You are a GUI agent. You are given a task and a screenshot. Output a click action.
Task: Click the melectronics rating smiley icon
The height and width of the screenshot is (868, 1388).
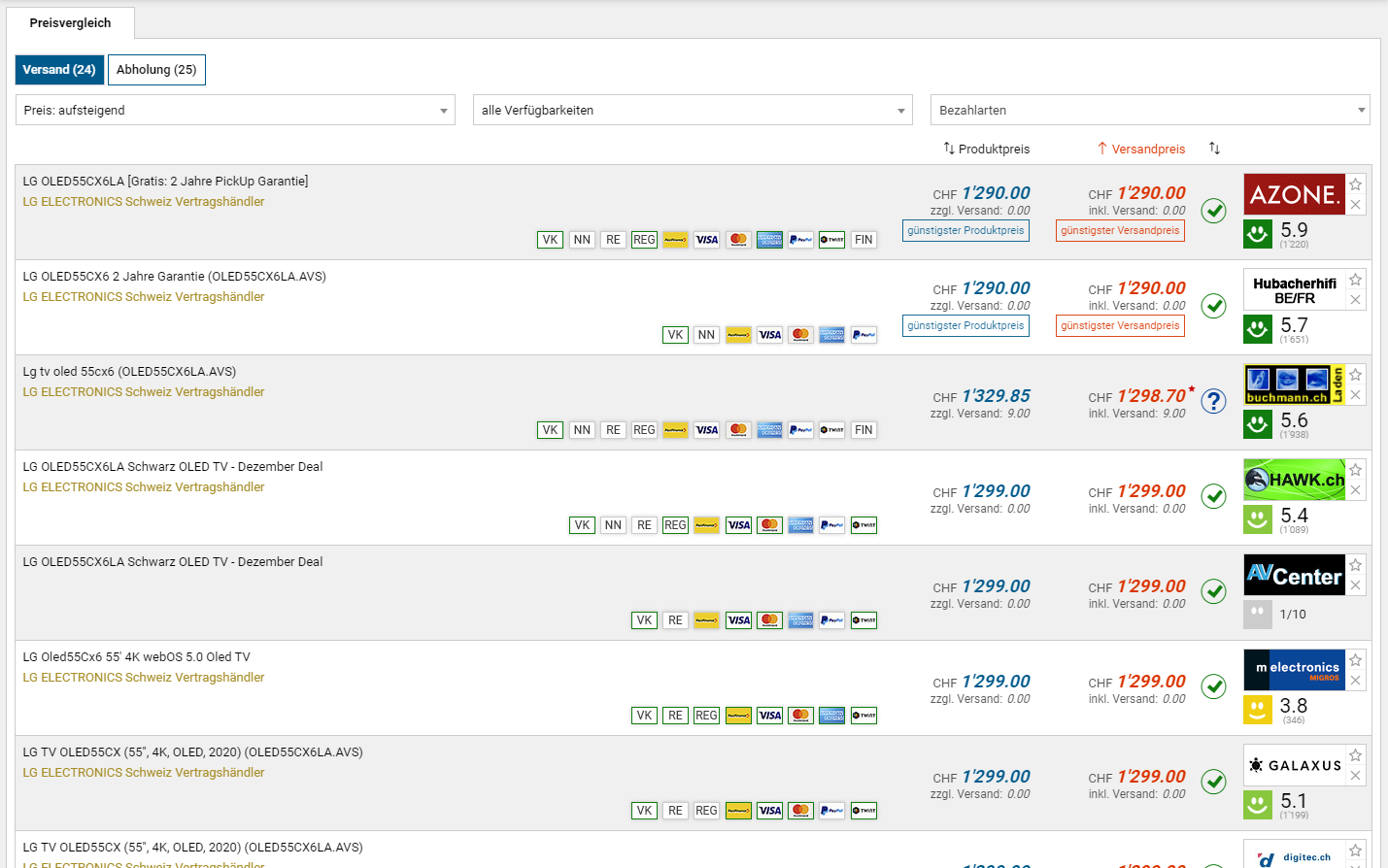[x=1257, y=710]
